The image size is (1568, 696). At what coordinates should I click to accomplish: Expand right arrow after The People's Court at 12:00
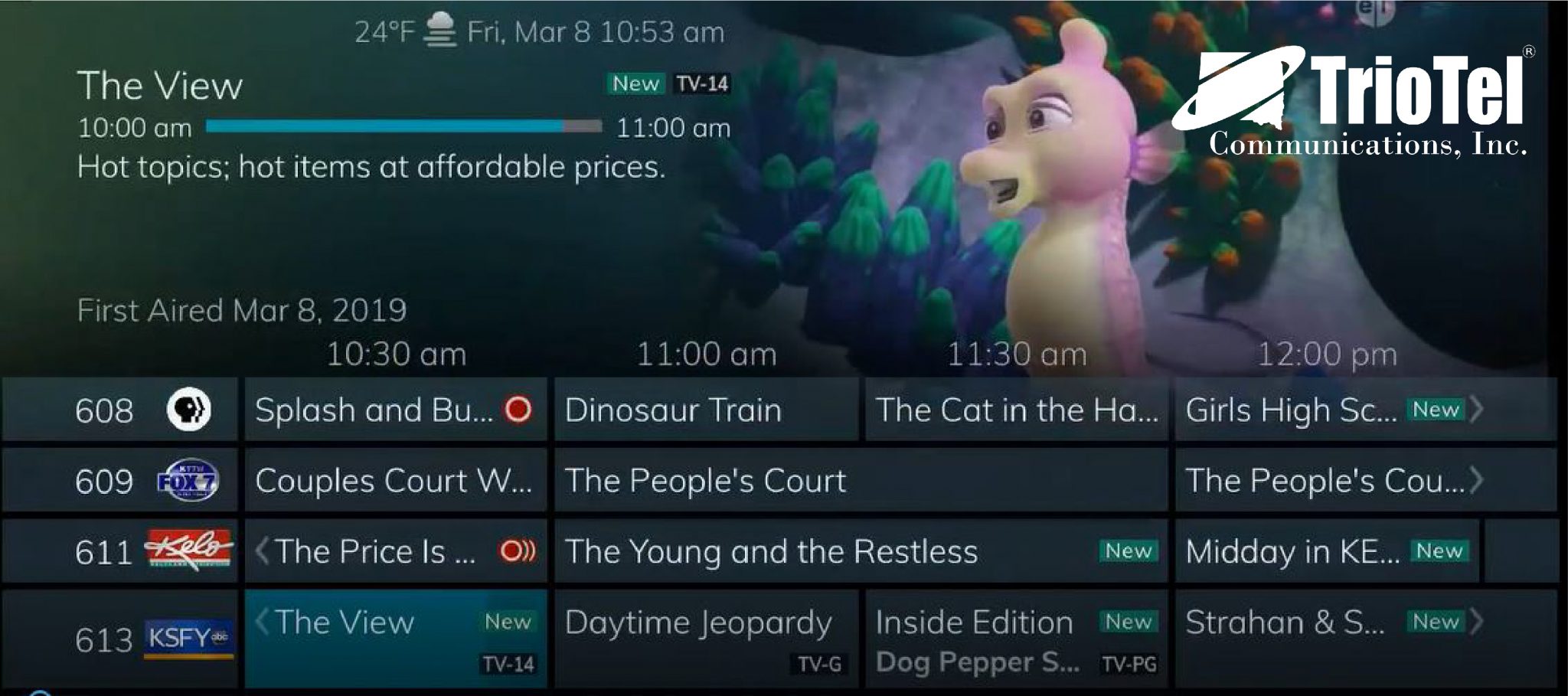coord(1477,480)
